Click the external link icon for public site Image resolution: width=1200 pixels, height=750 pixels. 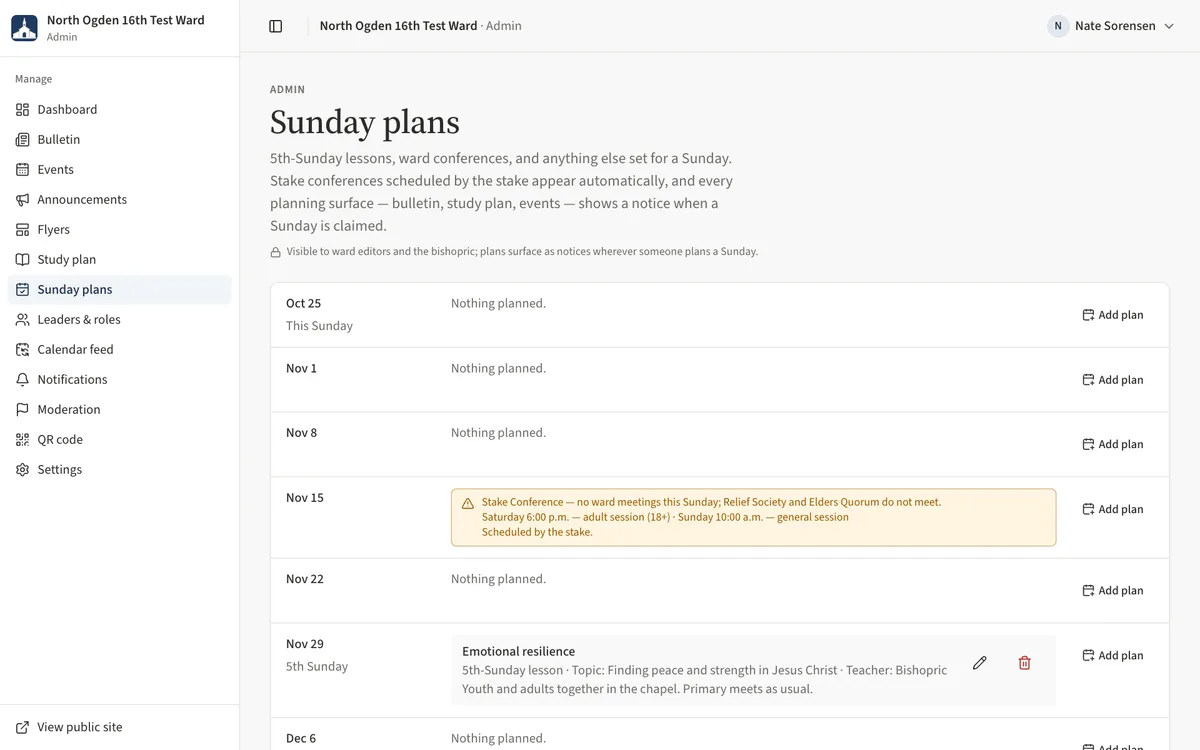tap(23, 728)
